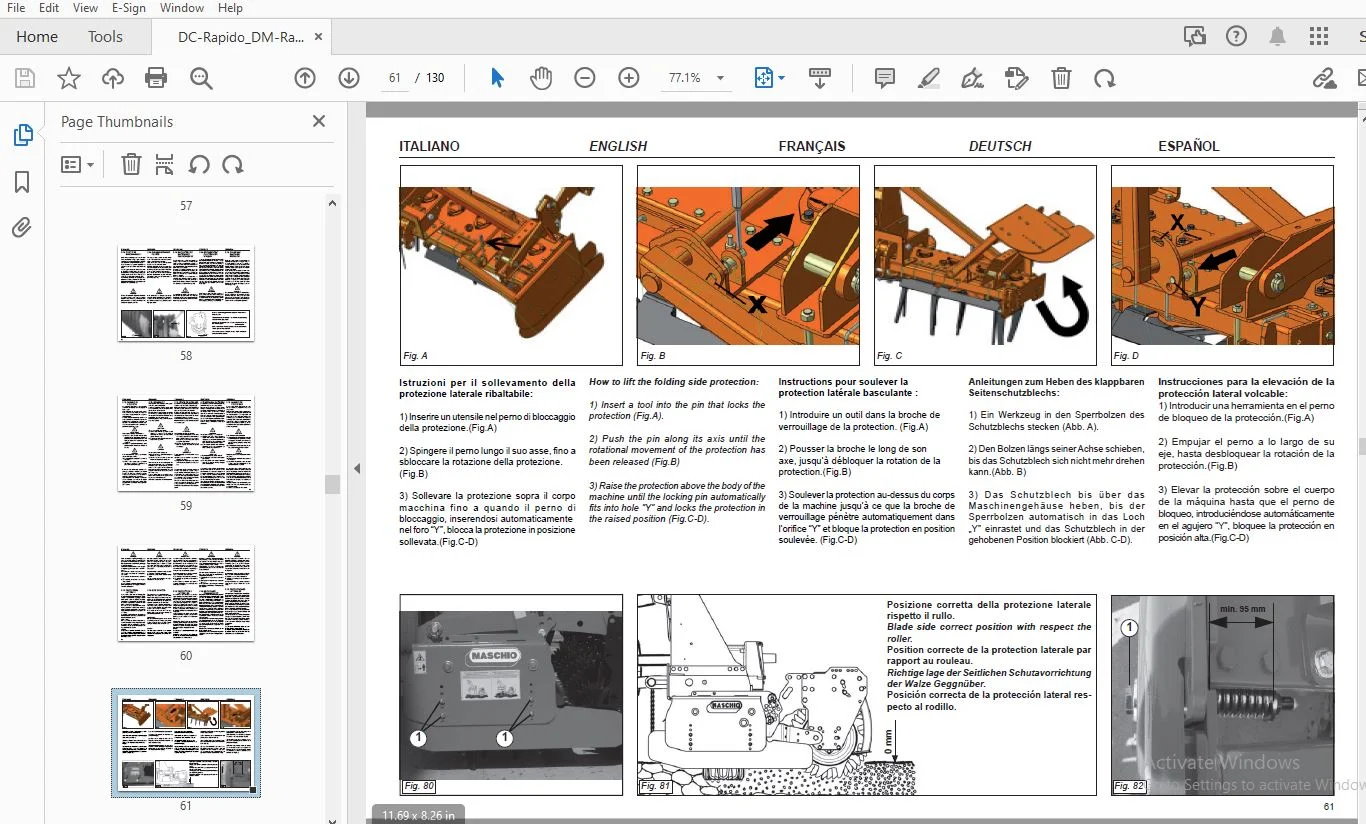This screenshot has height=824, width=1366.
Task: Toggle scrolling mode keyboard icon
Action: point(820,78)
